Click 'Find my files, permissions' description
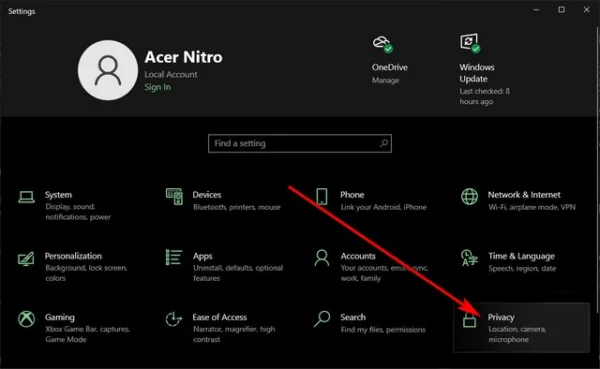The image size is (600, 369). [383, 330]
